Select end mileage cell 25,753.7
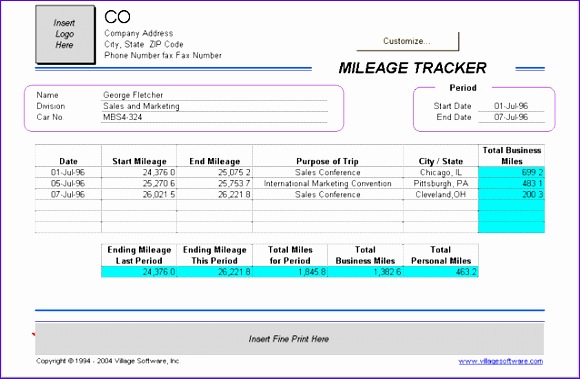 215,183
